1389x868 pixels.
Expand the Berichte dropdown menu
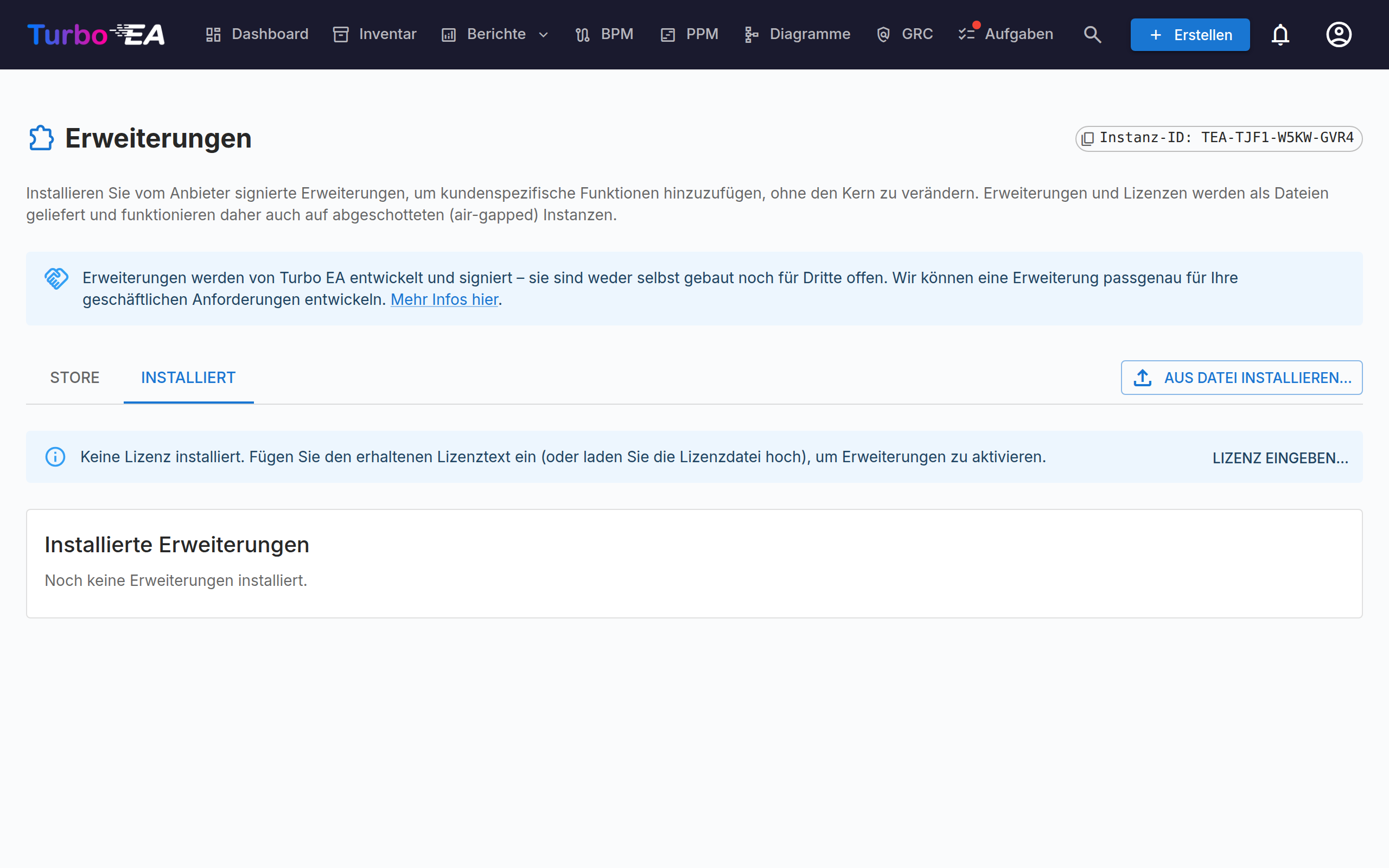(x=495, y=34)
